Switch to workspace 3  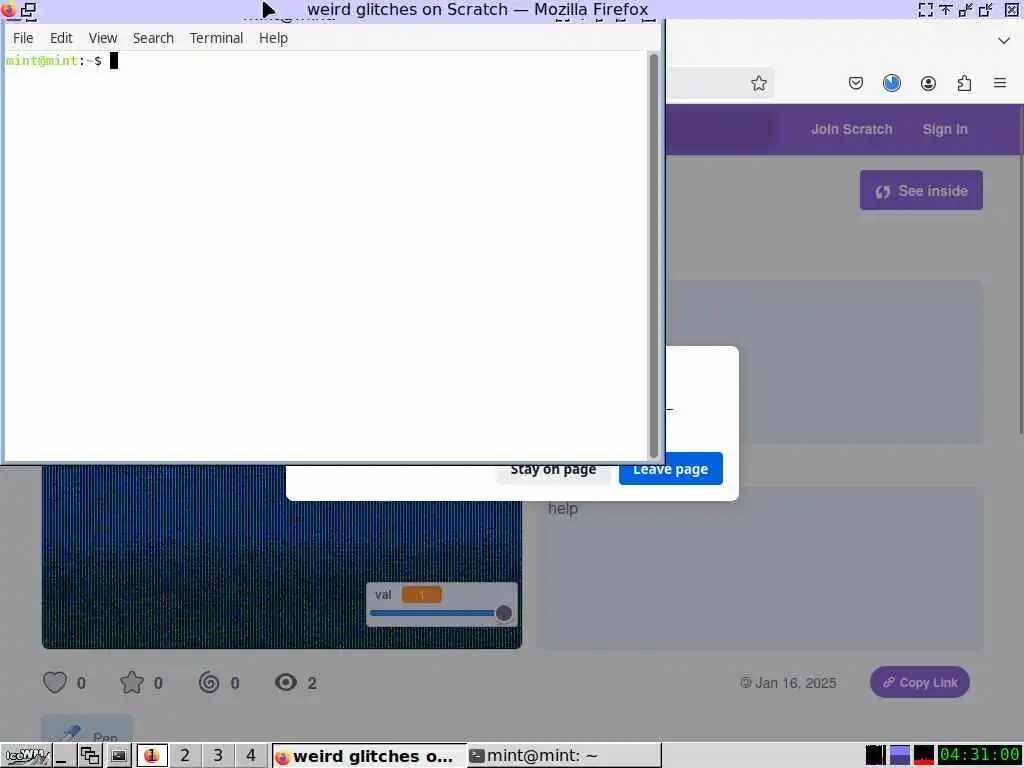pyautogui.click(x=218, y=756)
